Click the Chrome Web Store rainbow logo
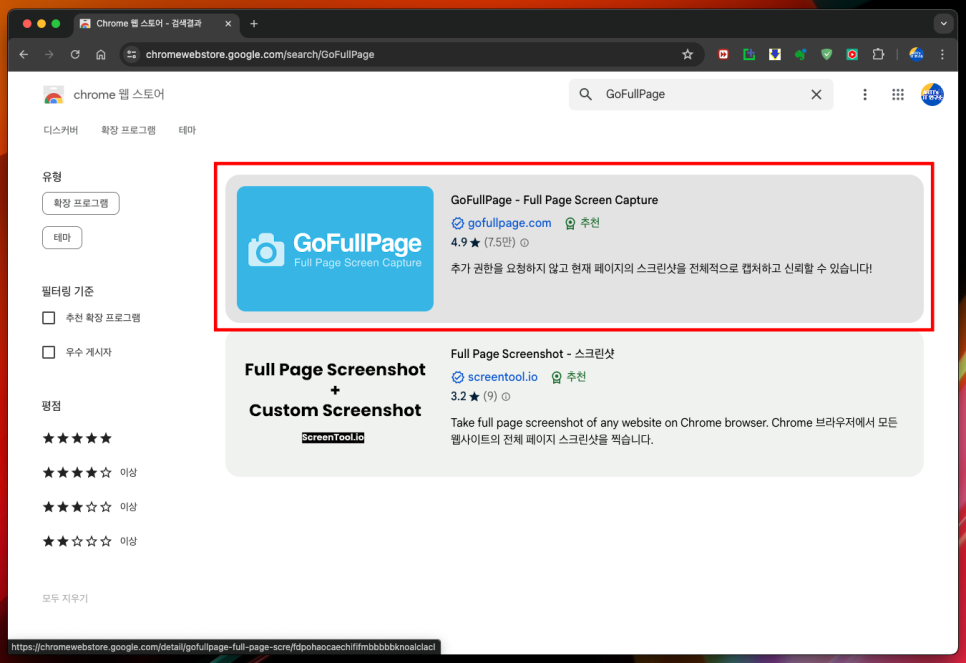966x663 pixels. point(54,95)
